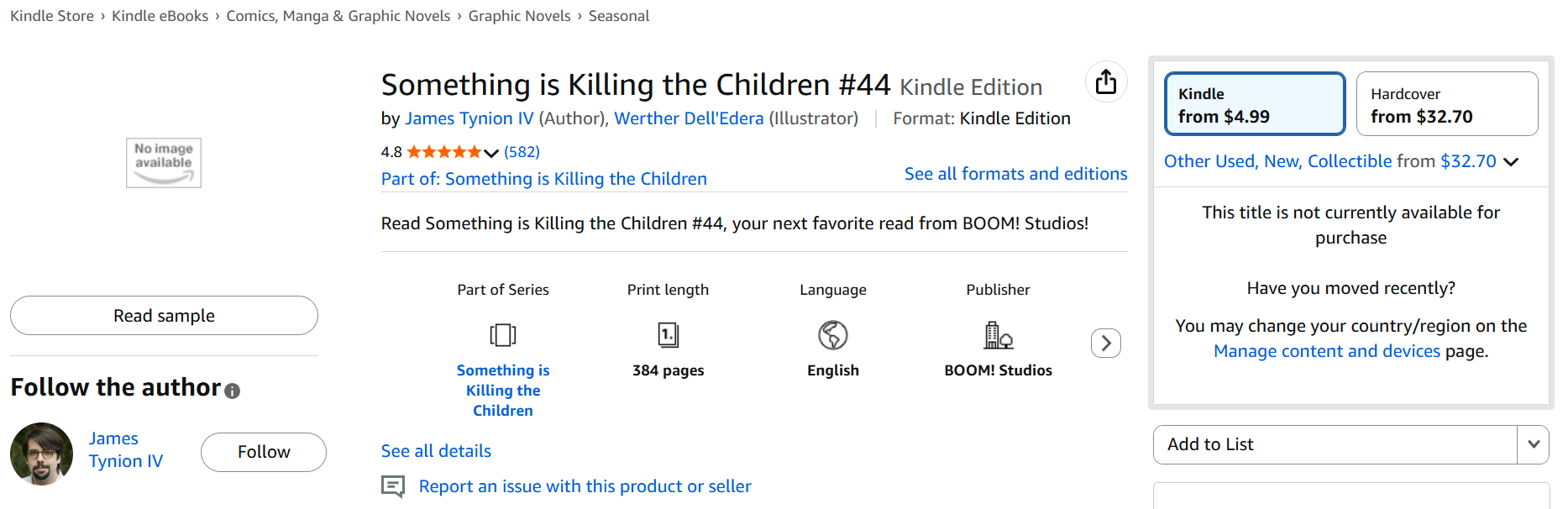The height and width of the screenshot is (509, 1568).
Task: Click the info icon next to Follow the author
Action: pos(233,391)
